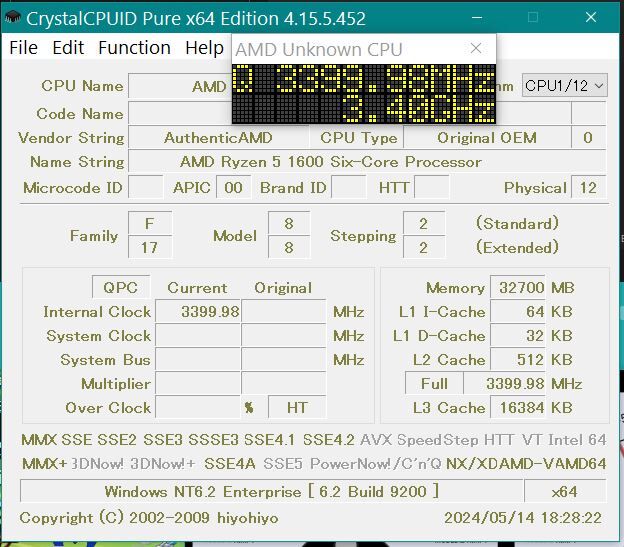Open the Help menu
Screen dimensions: 624x547
tap(205, 48)
